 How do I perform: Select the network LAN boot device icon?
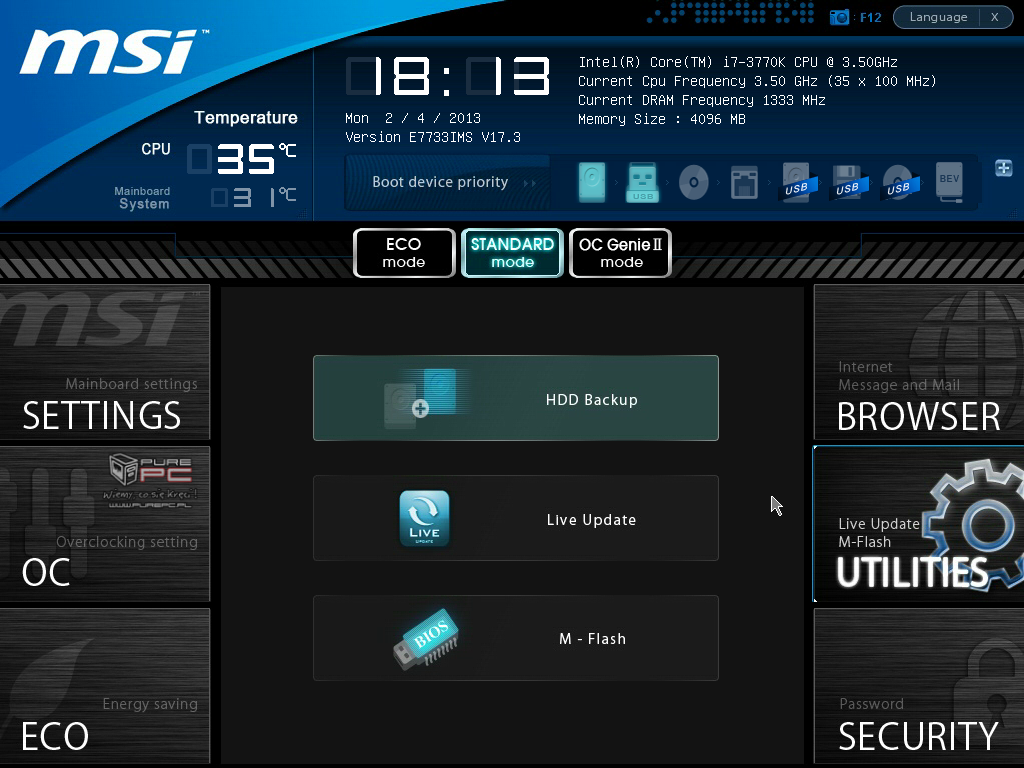click(744, 182)
